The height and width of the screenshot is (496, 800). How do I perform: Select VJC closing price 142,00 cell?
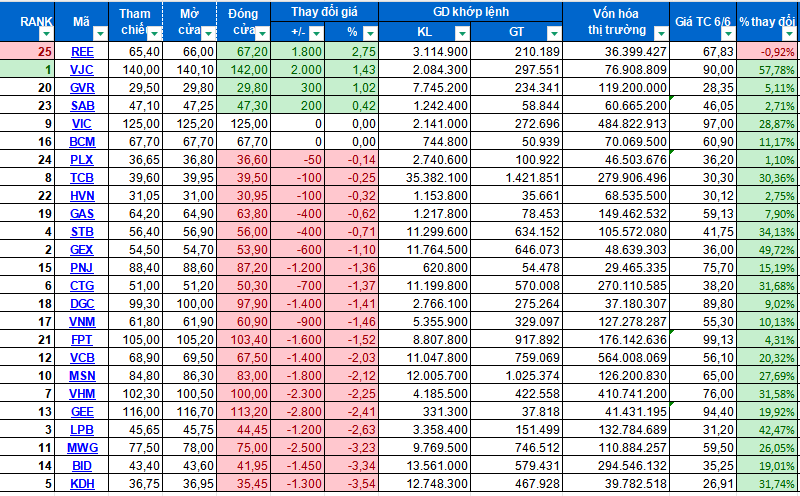(x=244, y=70)
